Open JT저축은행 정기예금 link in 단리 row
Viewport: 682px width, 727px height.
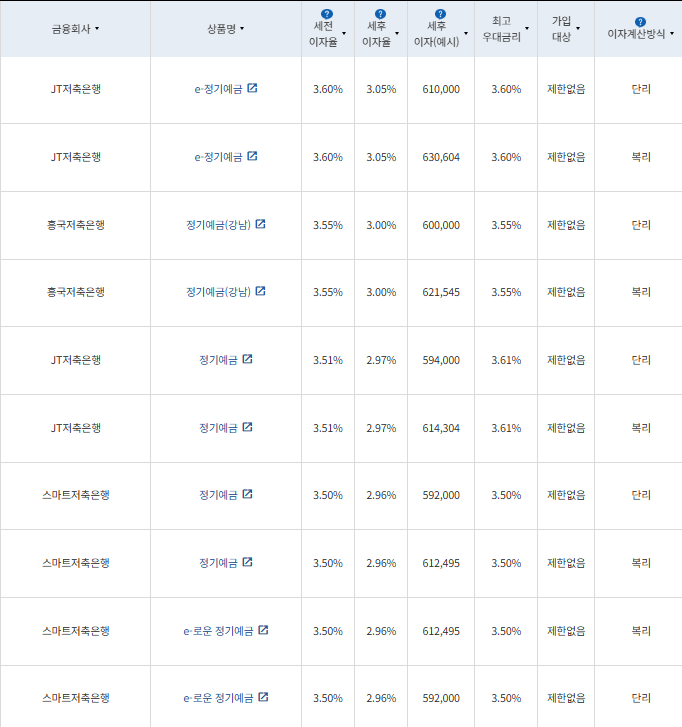point(218,360)
